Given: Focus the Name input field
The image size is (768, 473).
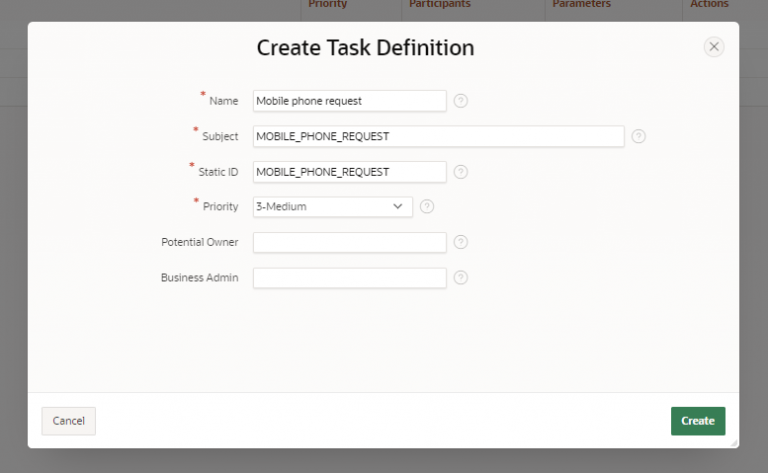Looking at the screenshot, I should pyautogui.click(x=350, y=101).
